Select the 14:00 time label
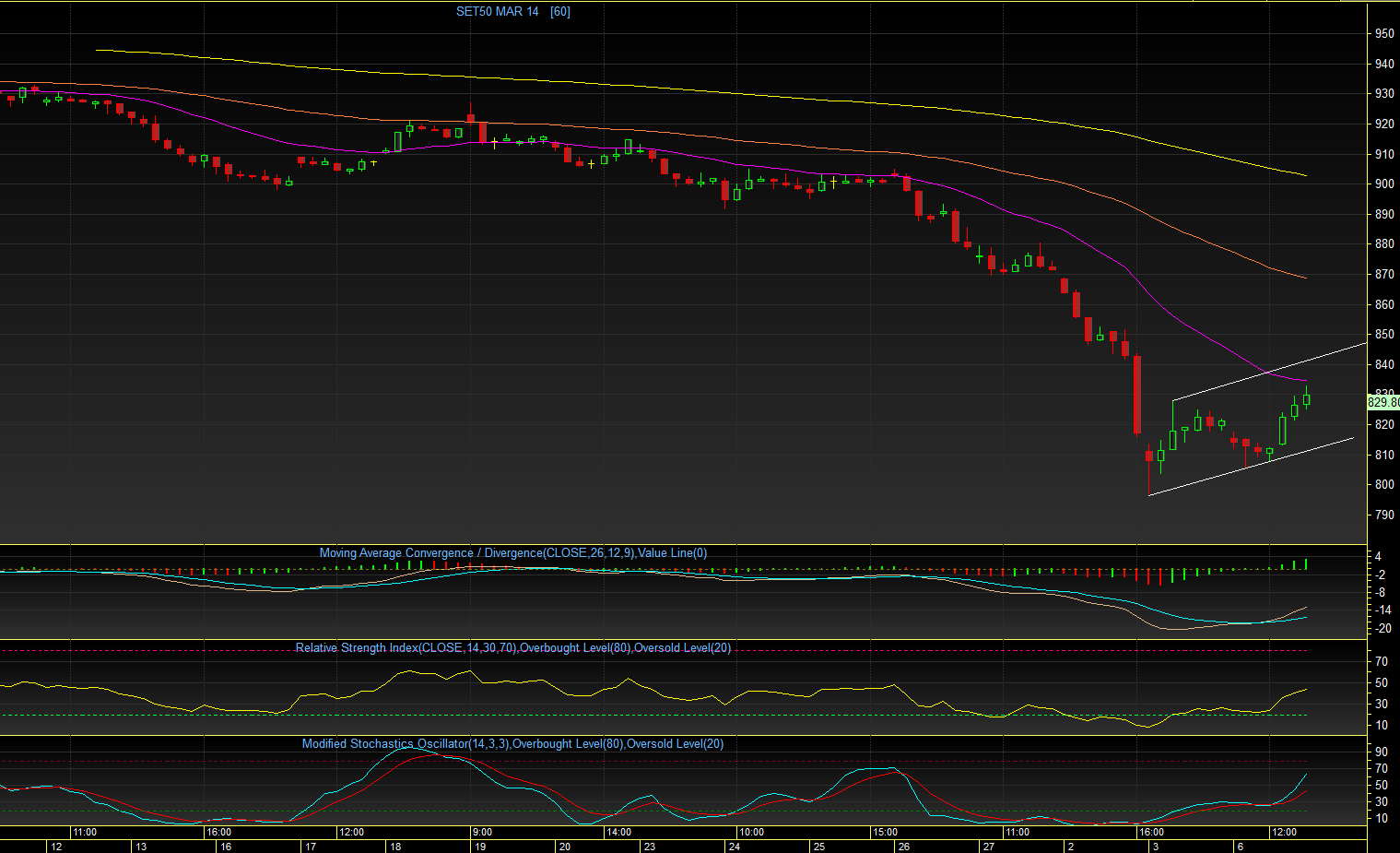The width and height of the screenshot is (1400, 853). pos(618,832)
